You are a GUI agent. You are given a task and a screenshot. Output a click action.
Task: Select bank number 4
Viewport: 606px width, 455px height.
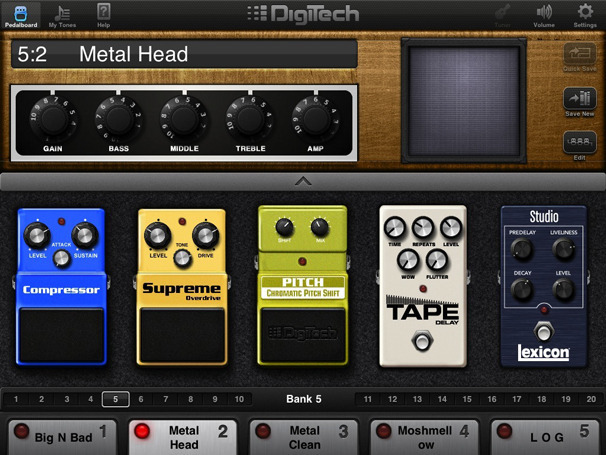click(90, 399)
